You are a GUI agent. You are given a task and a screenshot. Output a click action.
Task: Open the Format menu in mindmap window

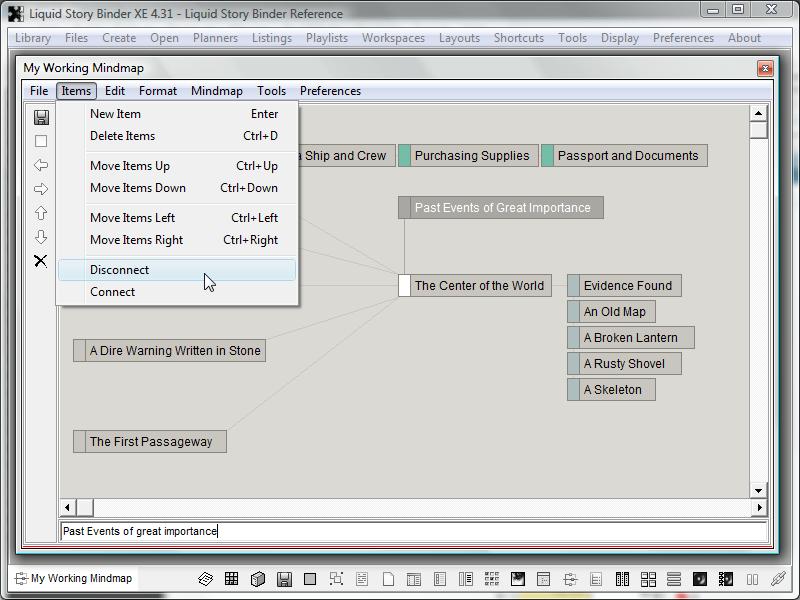(x=158, y=91)
